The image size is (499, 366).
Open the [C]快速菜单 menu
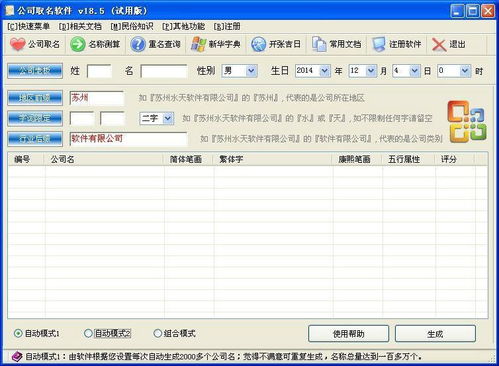pos(29,26)
